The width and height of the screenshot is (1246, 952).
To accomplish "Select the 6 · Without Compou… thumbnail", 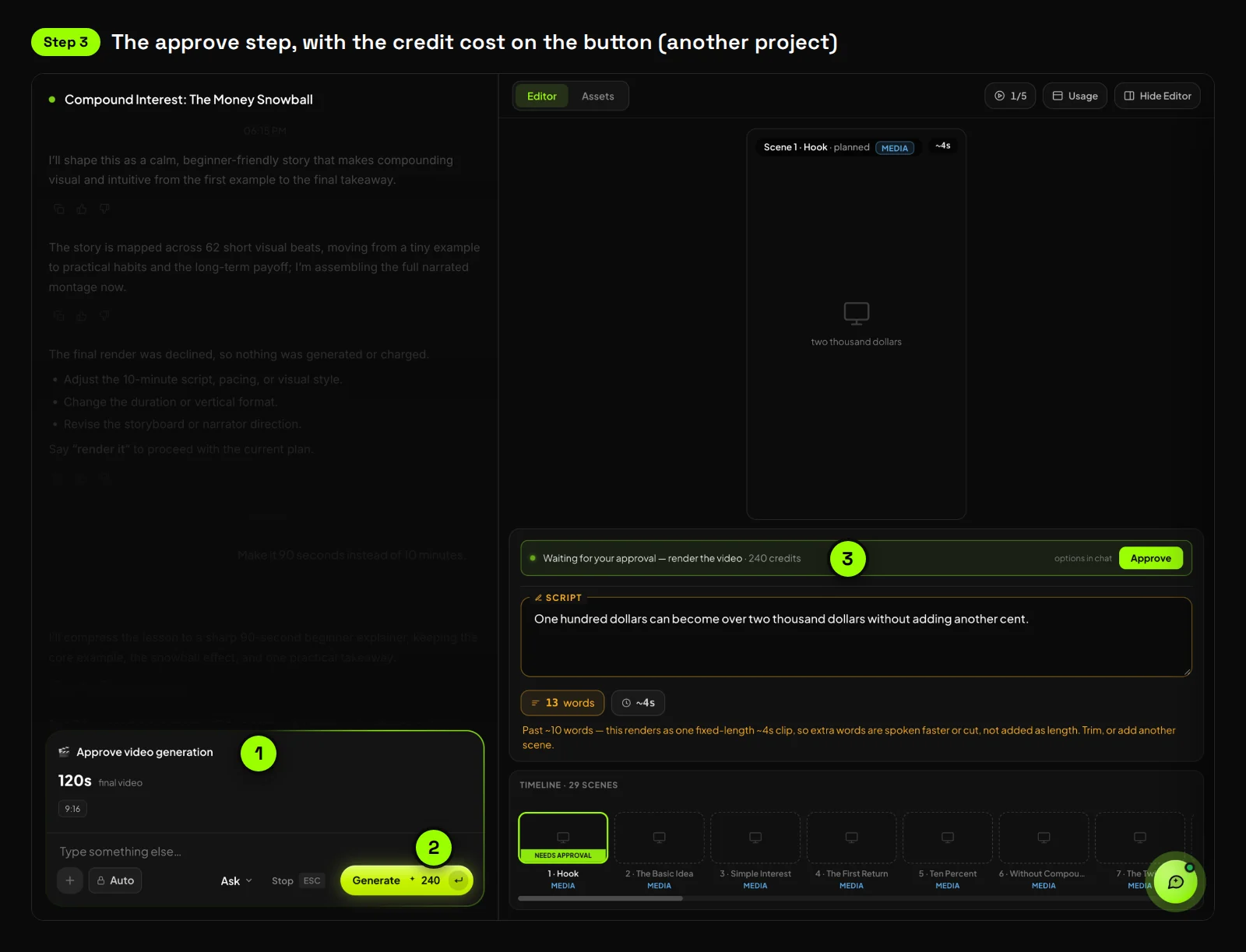I will tap(1044, 838).
